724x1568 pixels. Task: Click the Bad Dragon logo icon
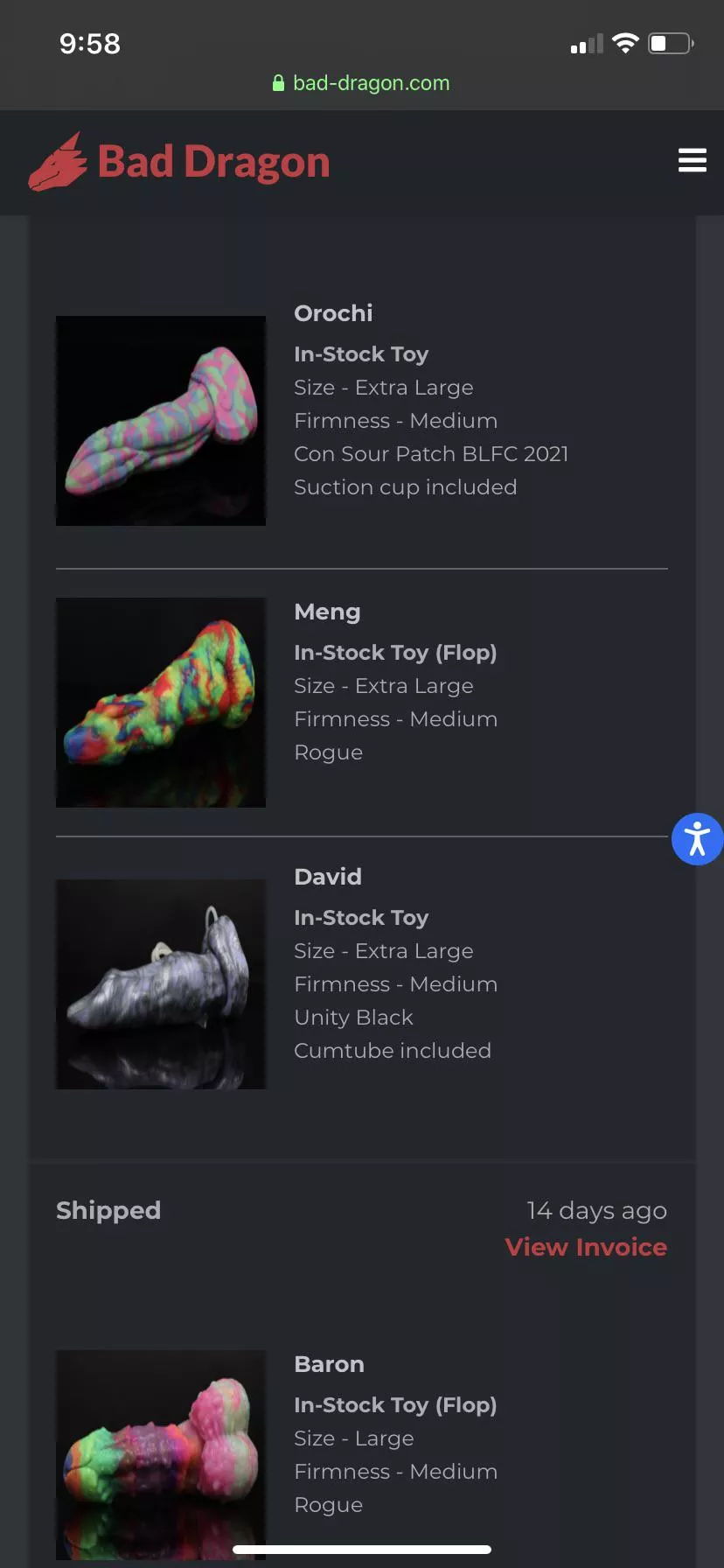pyautogui.click(x=58, y=163)
